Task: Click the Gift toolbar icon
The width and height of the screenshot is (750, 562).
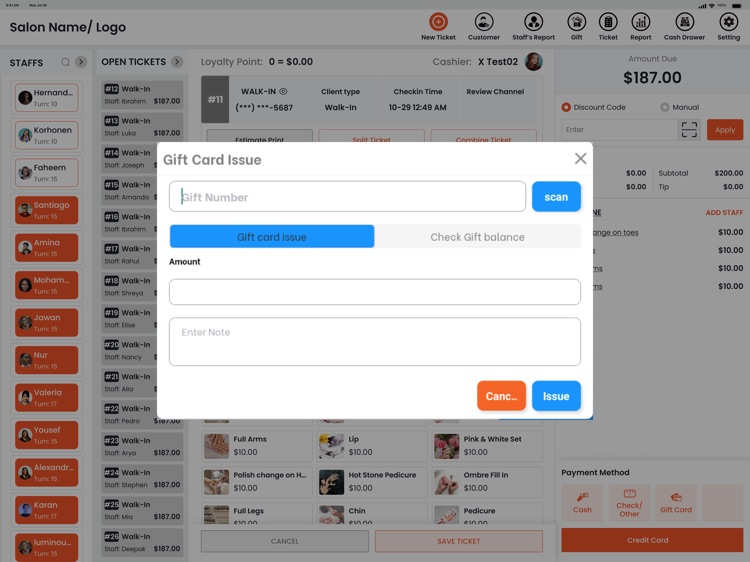Action: 576,27
